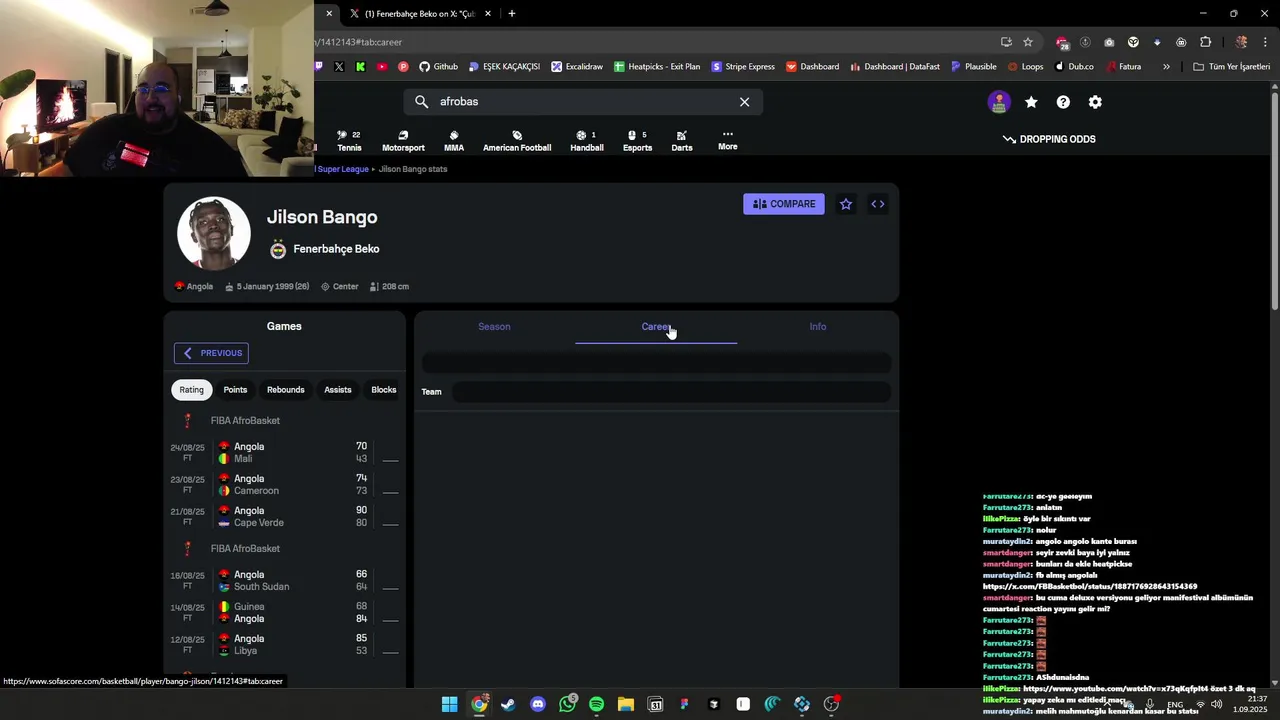Switch to the Career tab
Screen dimensions: 1280x720
(656, 327)
